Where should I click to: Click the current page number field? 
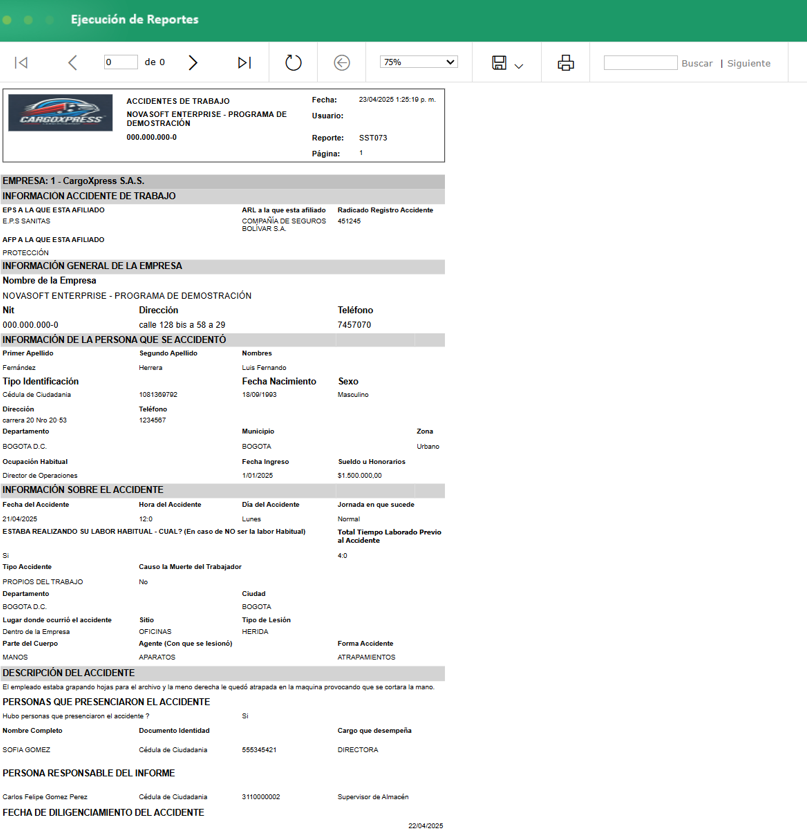pyautogui.click(x=121, y=62)
